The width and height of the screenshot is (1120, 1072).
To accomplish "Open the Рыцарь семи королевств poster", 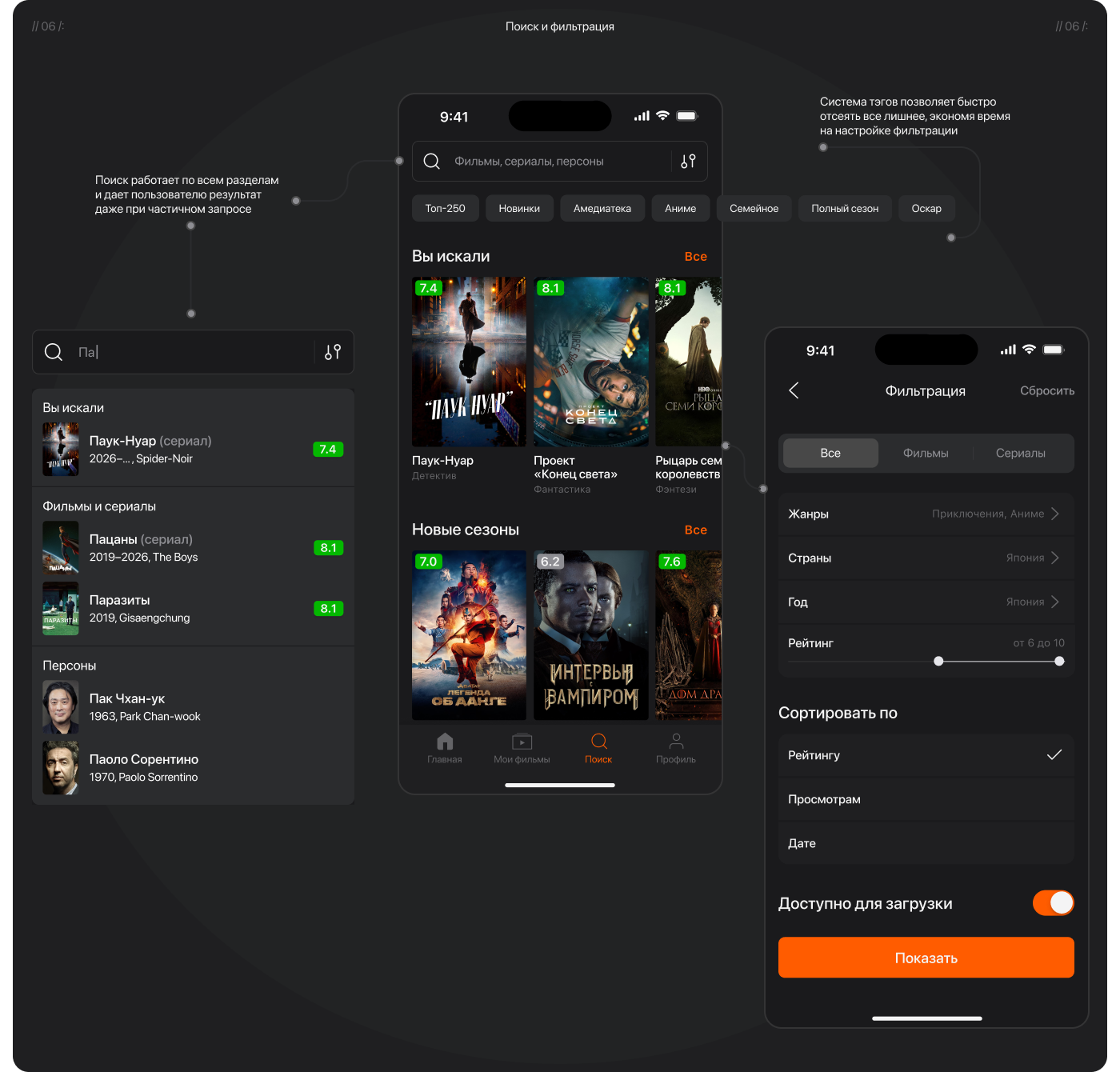I will click(689, 362).
